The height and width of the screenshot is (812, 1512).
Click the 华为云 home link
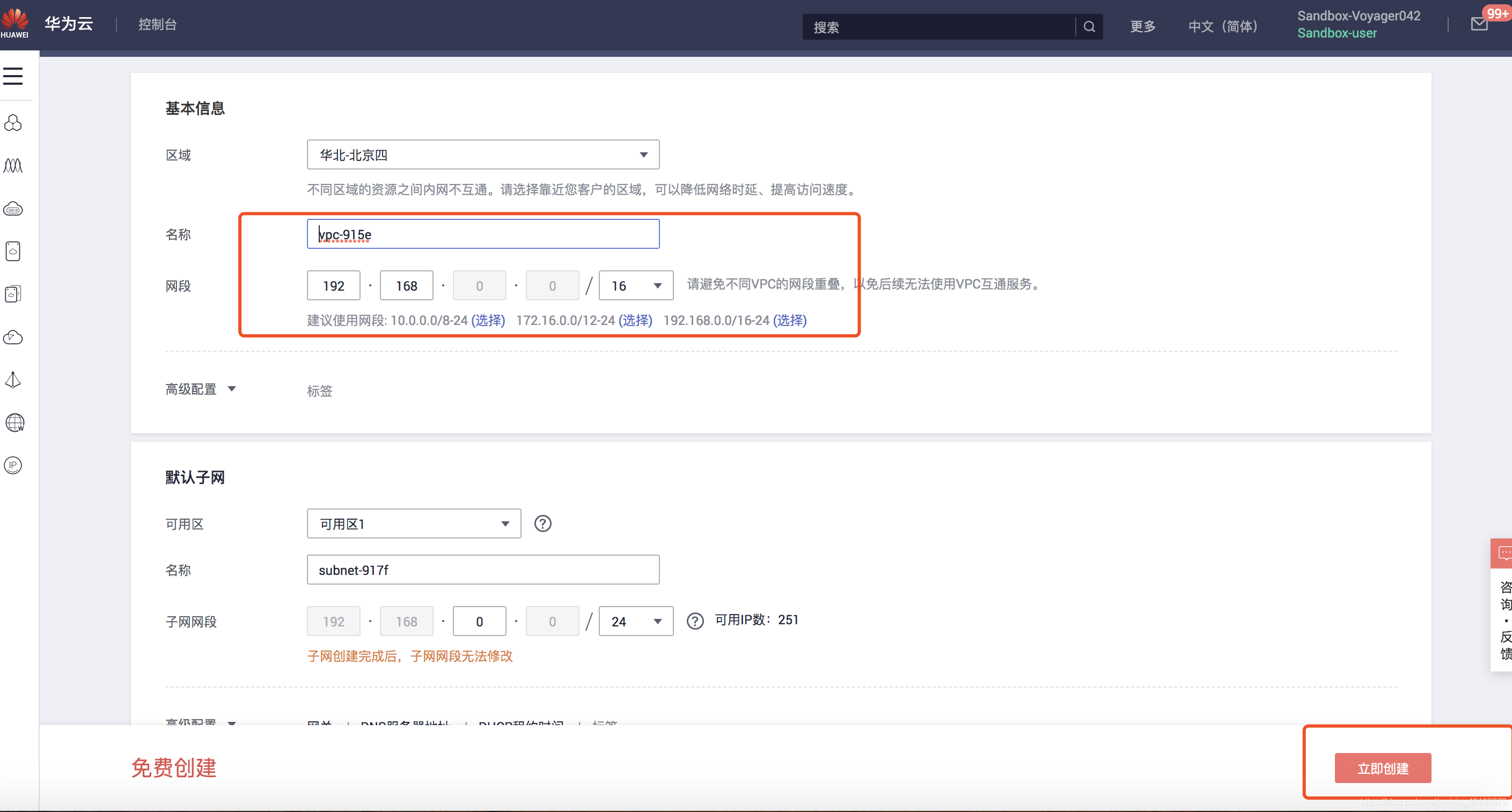pyautogui.click(x=69, y=24)
